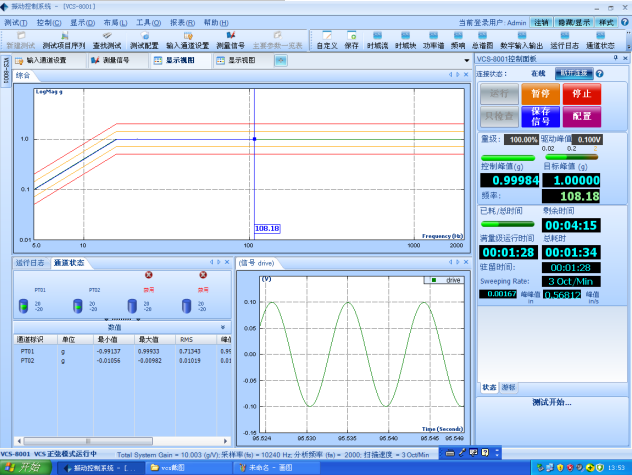Click the 量级 level progress bar
The width and height of the screenshot is (632, 475).
point(508,158)
